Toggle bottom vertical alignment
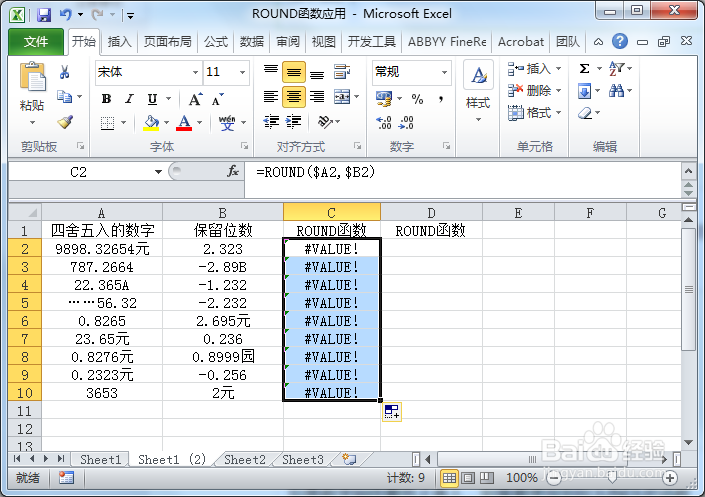The height and width of the screenshot is (497, 705). click(x=317, y=74)
